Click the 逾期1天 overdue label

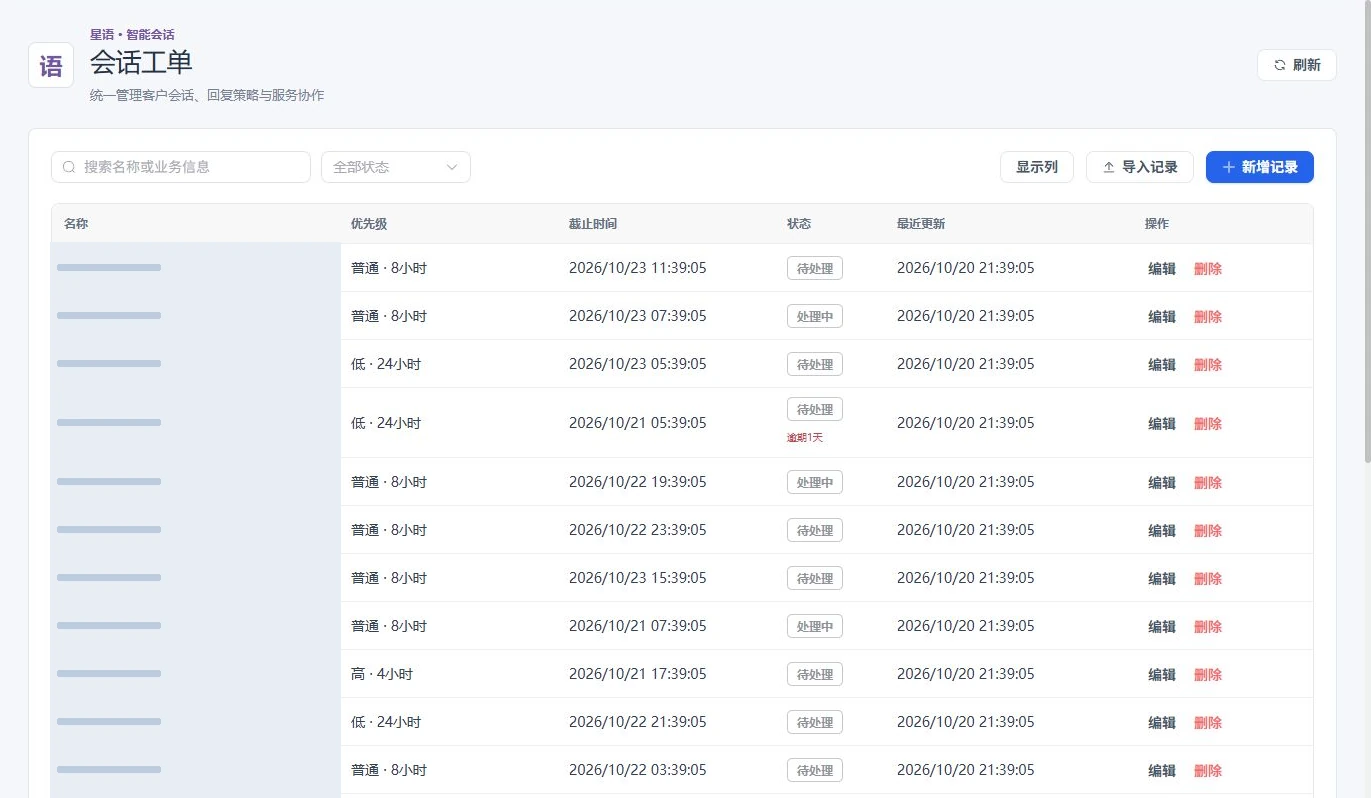pos(805,438)
